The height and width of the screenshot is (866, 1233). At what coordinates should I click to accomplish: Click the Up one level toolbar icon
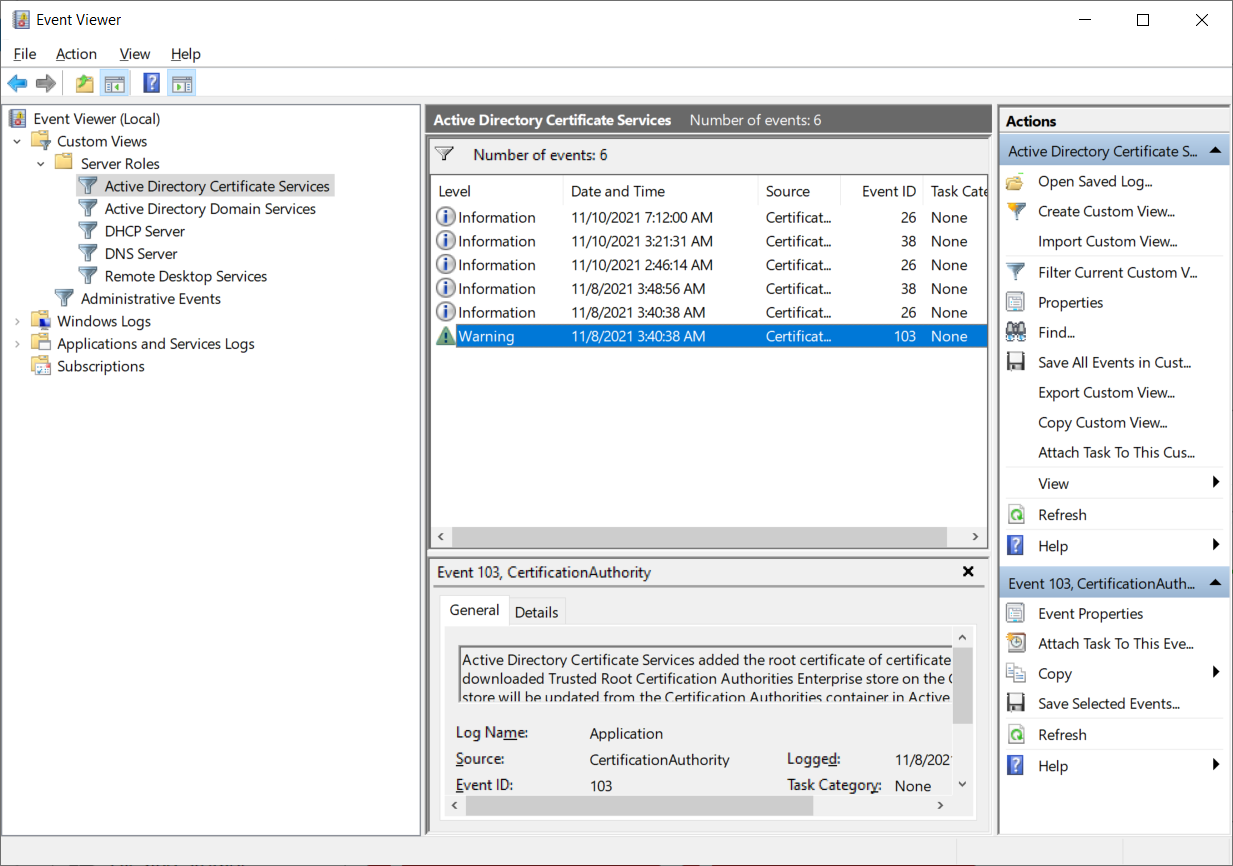(85, 84)
